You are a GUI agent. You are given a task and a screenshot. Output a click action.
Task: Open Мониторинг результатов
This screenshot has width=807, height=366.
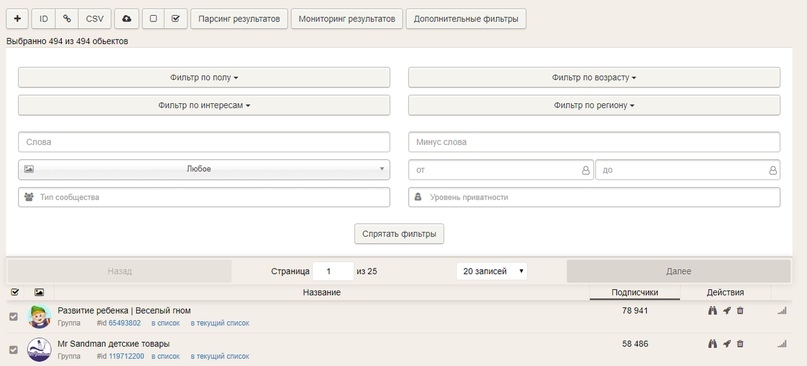347,19
